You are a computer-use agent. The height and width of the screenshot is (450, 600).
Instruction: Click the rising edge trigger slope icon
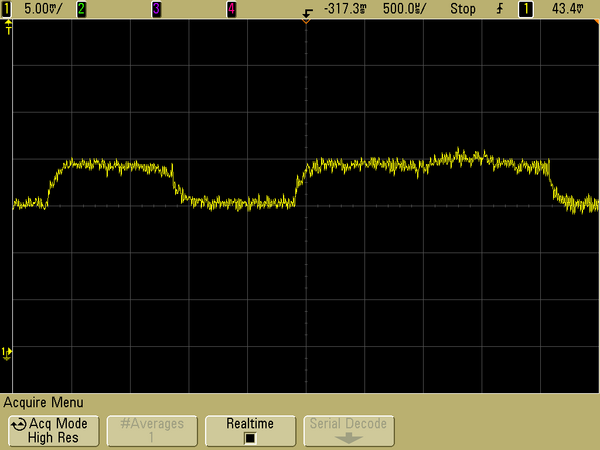(500, 9)
